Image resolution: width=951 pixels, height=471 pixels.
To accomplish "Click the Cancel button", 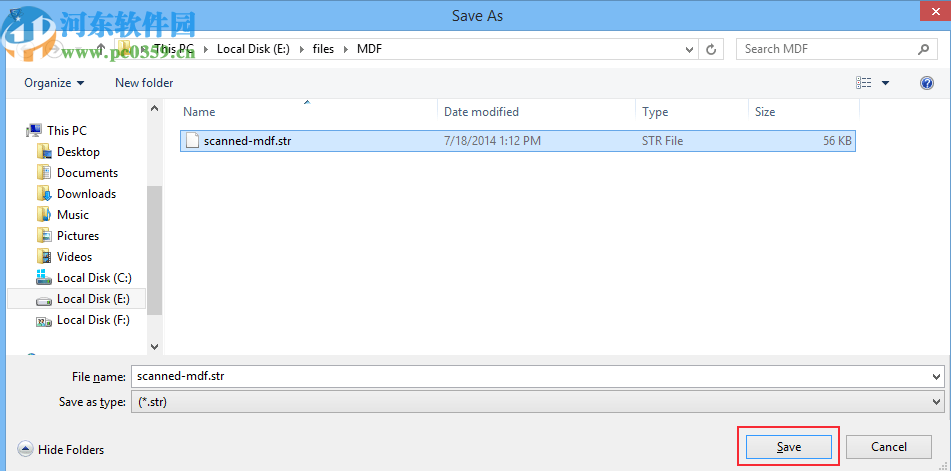I will (x=889, y=447).
